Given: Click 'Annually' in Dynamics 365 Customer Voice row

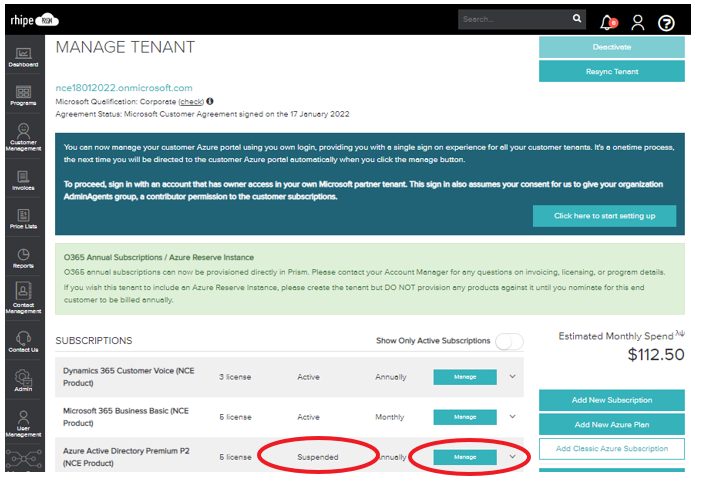Looking at the screenshot, I should 391,377.
